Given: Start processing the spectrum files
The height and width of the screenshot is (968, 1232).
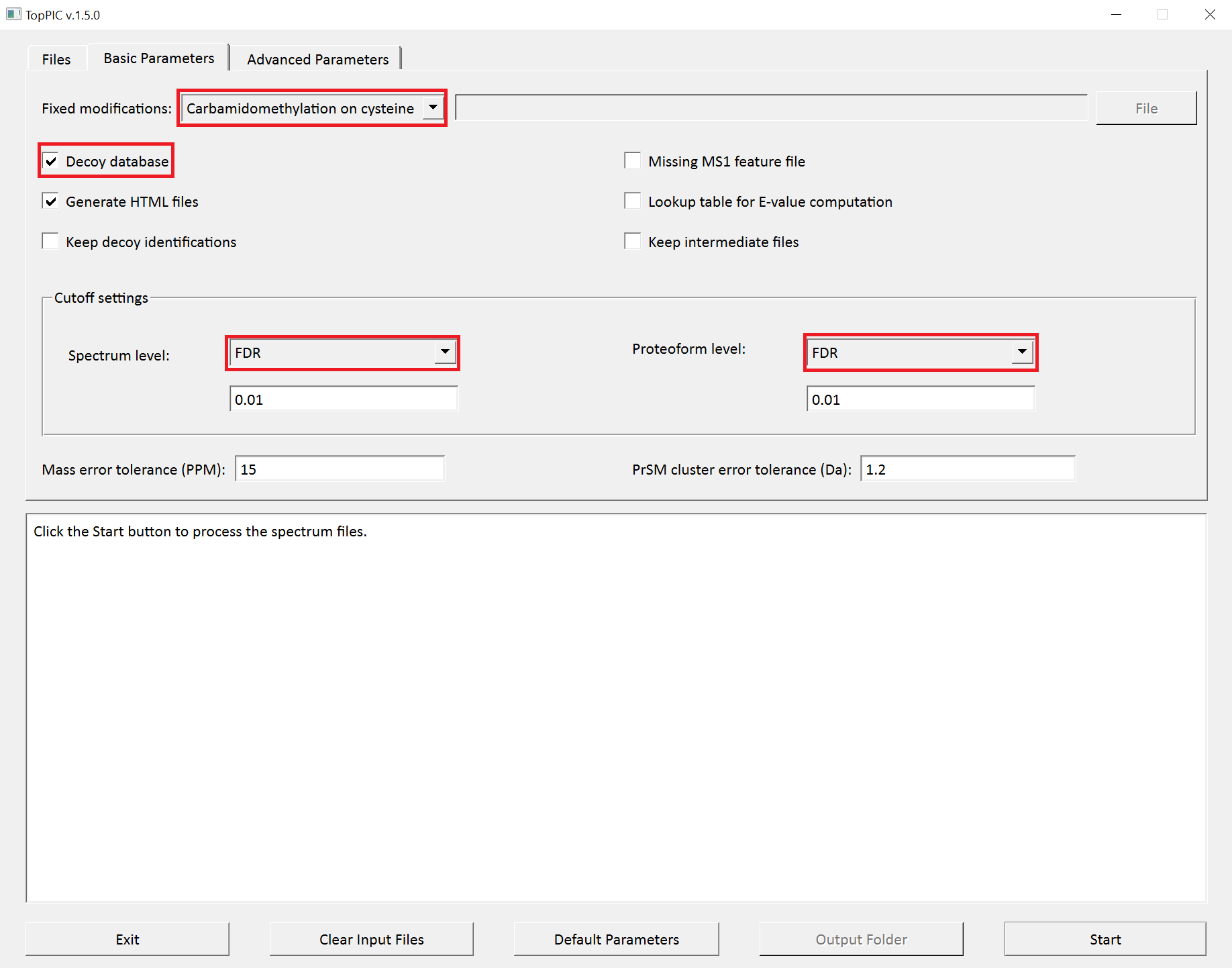Looking at the screenshot, I should point(1105,939).
